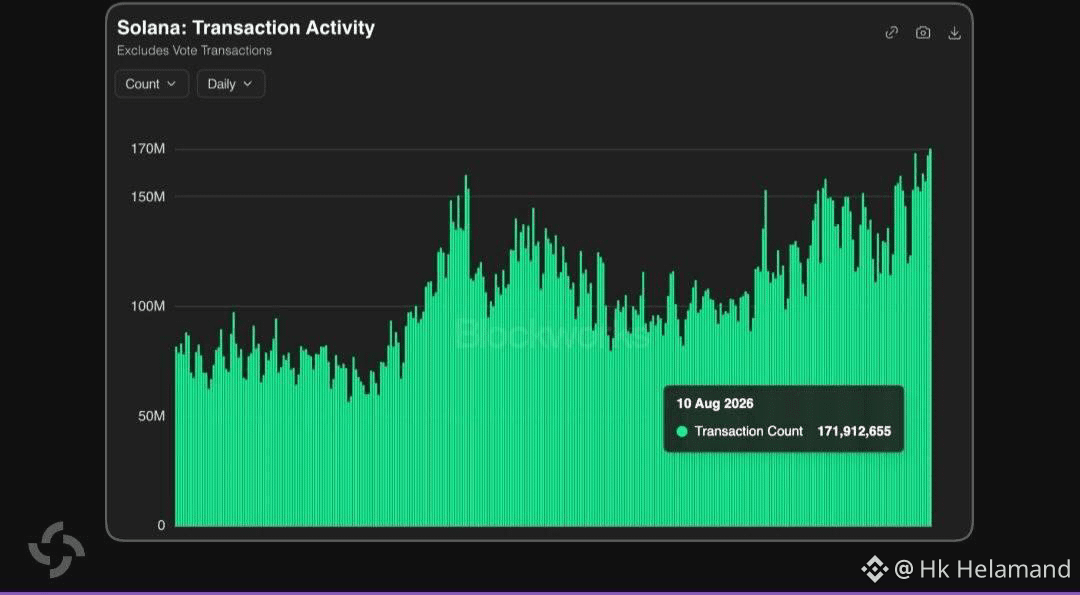Download the chart data icon
1080x595 pixels.
click(954, 32)
